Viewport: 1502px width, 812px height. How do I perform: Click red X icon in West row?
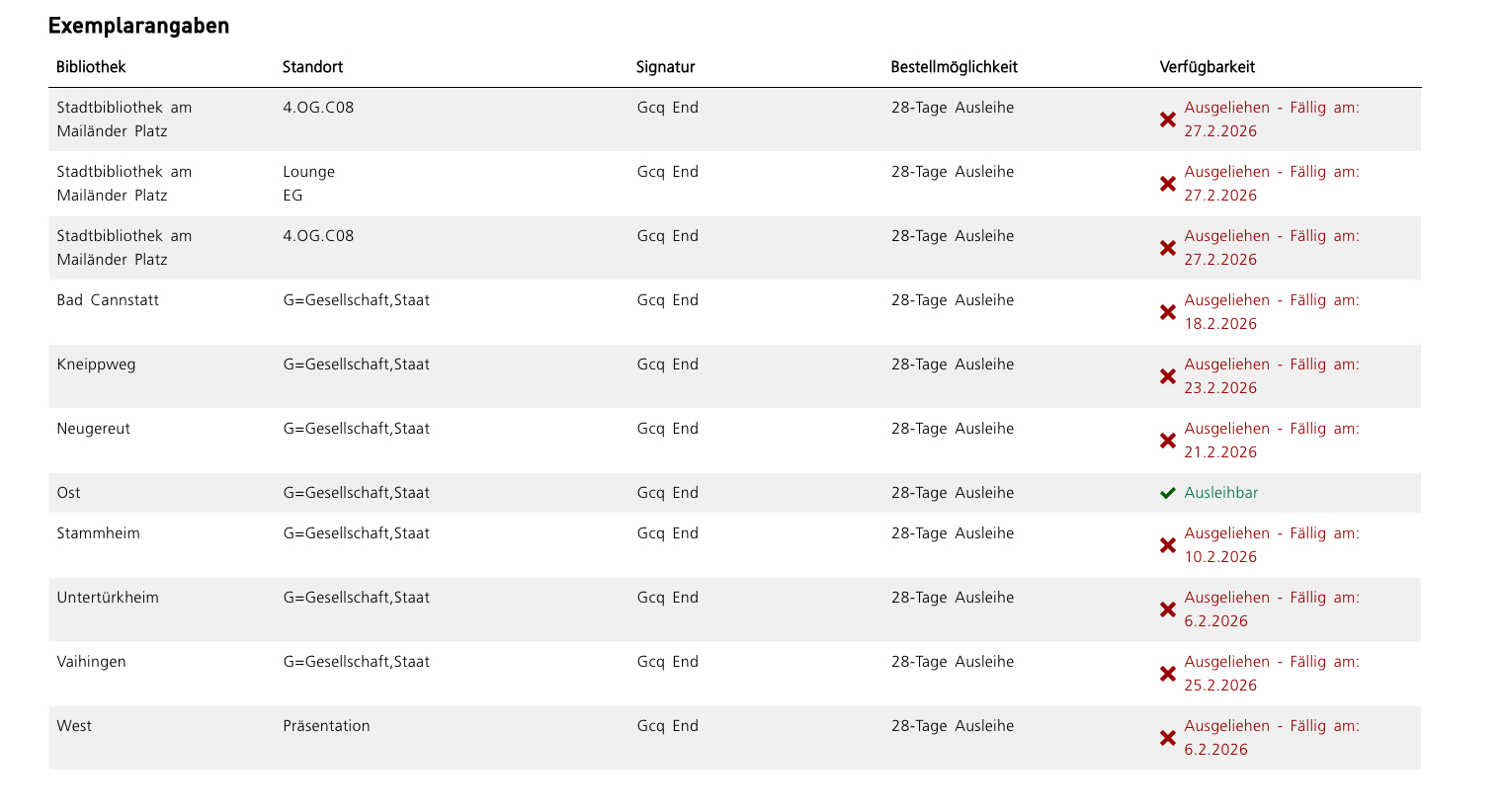click(1167, 738)
